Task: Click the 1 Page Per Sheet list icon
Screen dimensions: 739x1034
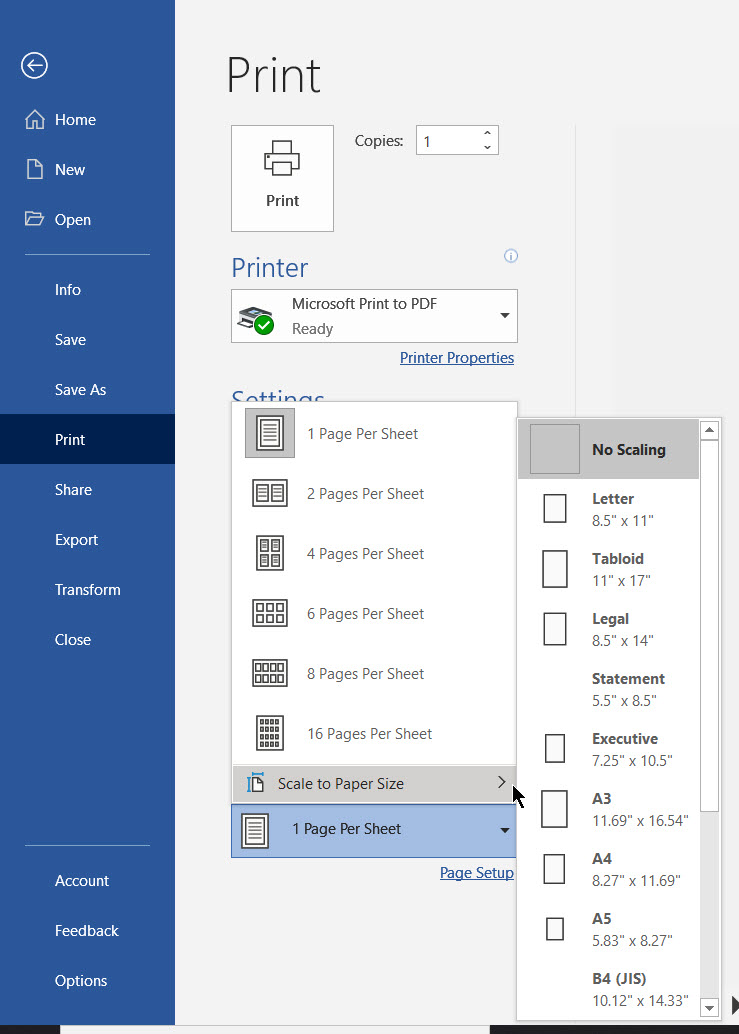Action: pos(270,433)
